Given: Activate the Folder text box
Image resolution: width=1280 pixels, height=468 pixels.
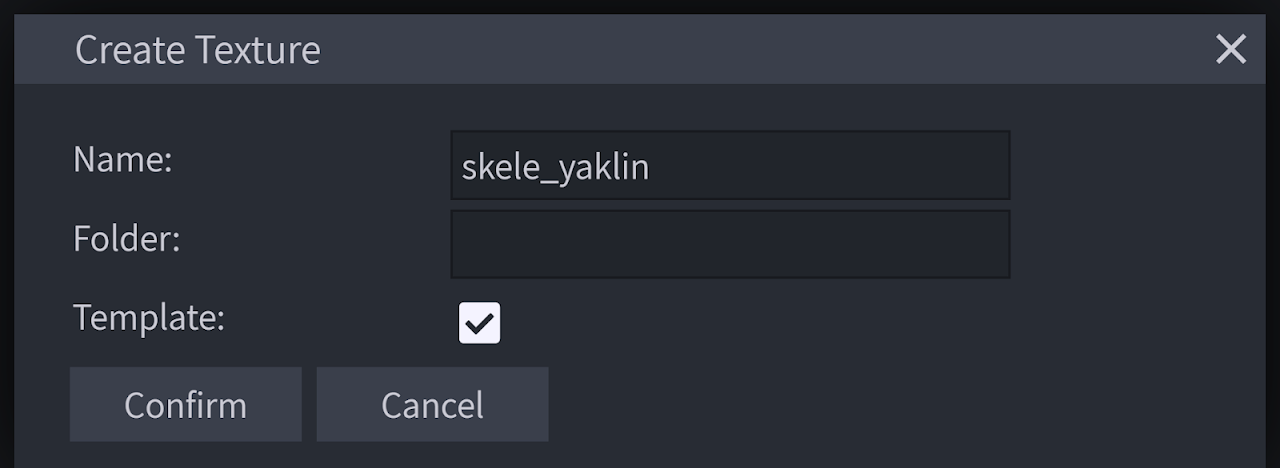Looking at the screenshot, I should (x=730, y=244).
